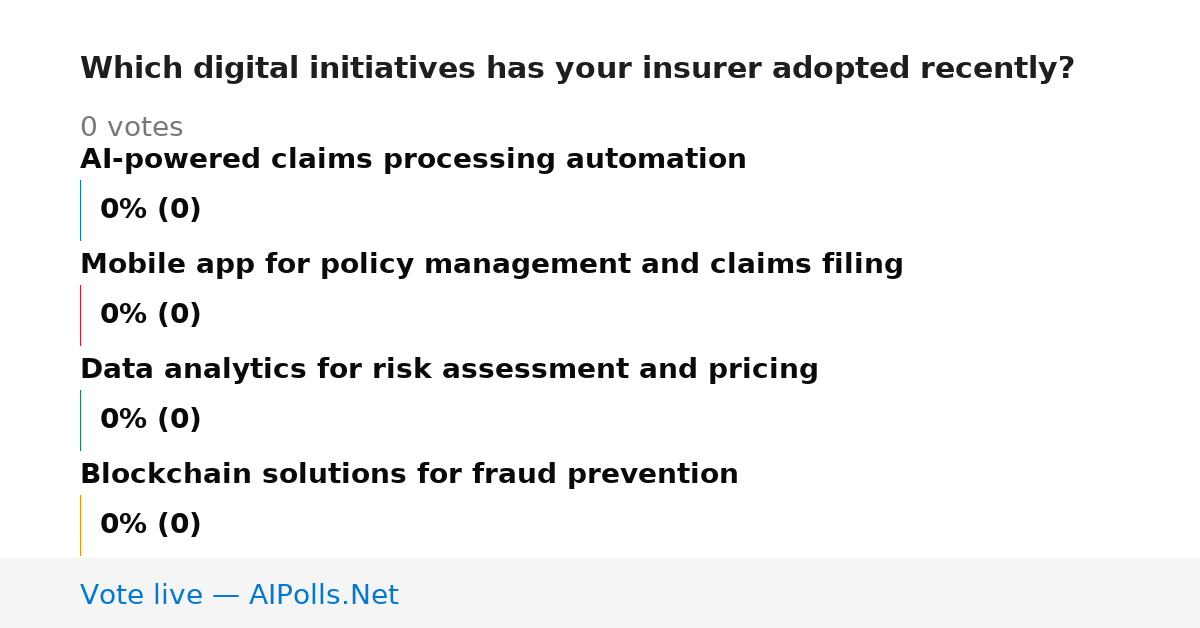Screen dimensions: 1200x628
Task: Click 0% (0) result under AI-powered claims
Action: 150,210
